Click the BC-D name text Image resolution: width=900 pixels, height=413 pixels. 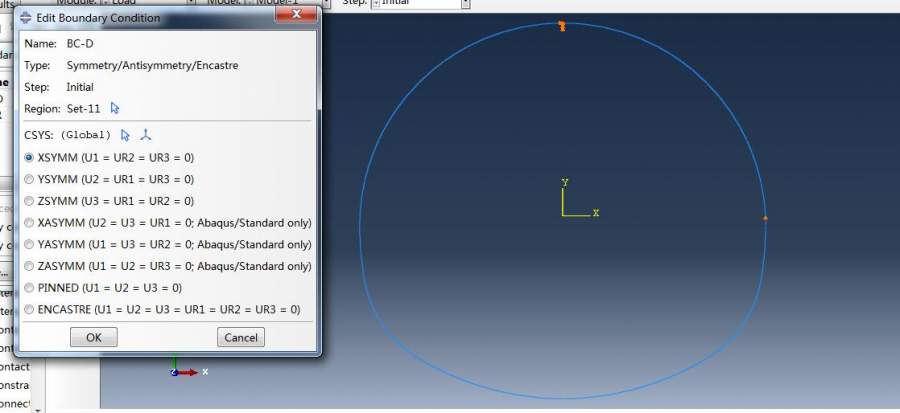80,44
